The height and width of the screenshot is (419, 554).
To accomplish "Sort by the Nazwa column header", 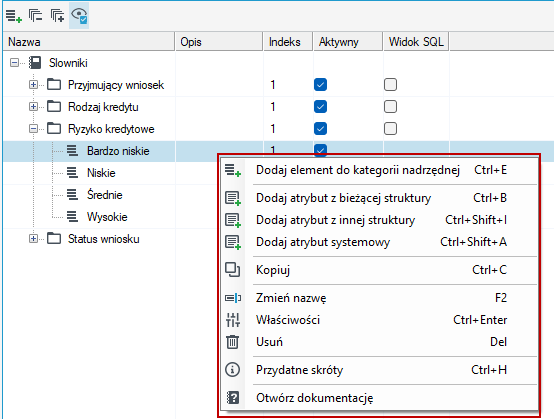I will click(x=89, y=42).
